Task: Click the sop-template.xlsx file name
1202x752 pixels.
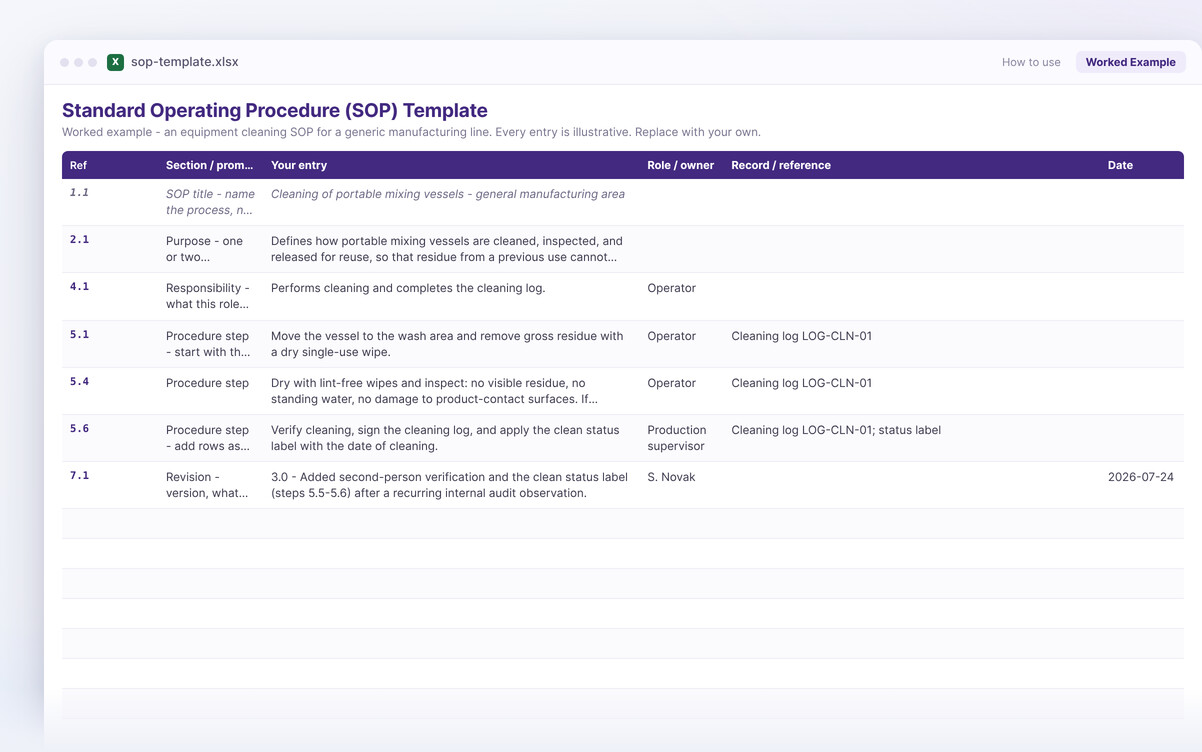Action: click(x=184, y=62)
